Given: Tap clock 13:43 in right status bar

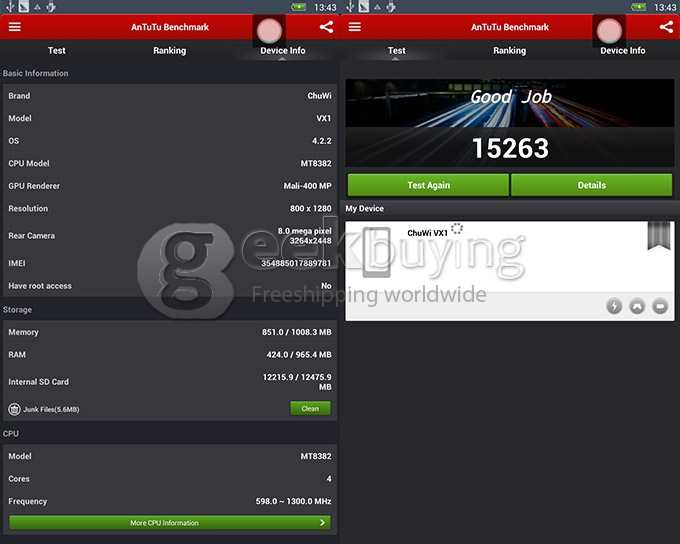Looking at the screenshot, I should tap(665, 7).
